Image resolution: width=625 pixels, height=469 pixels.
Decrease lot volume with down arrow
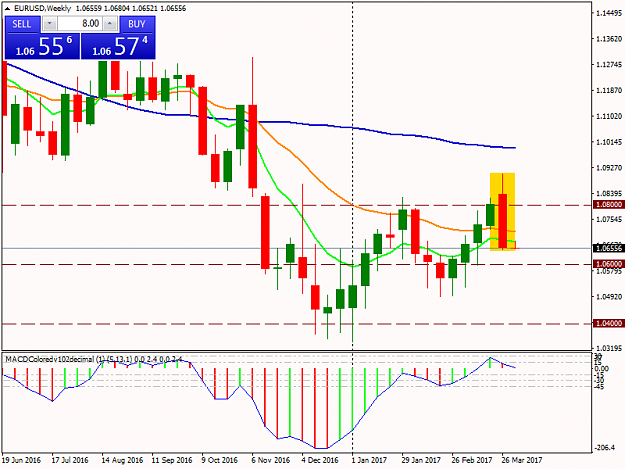(x=49, y=24)
